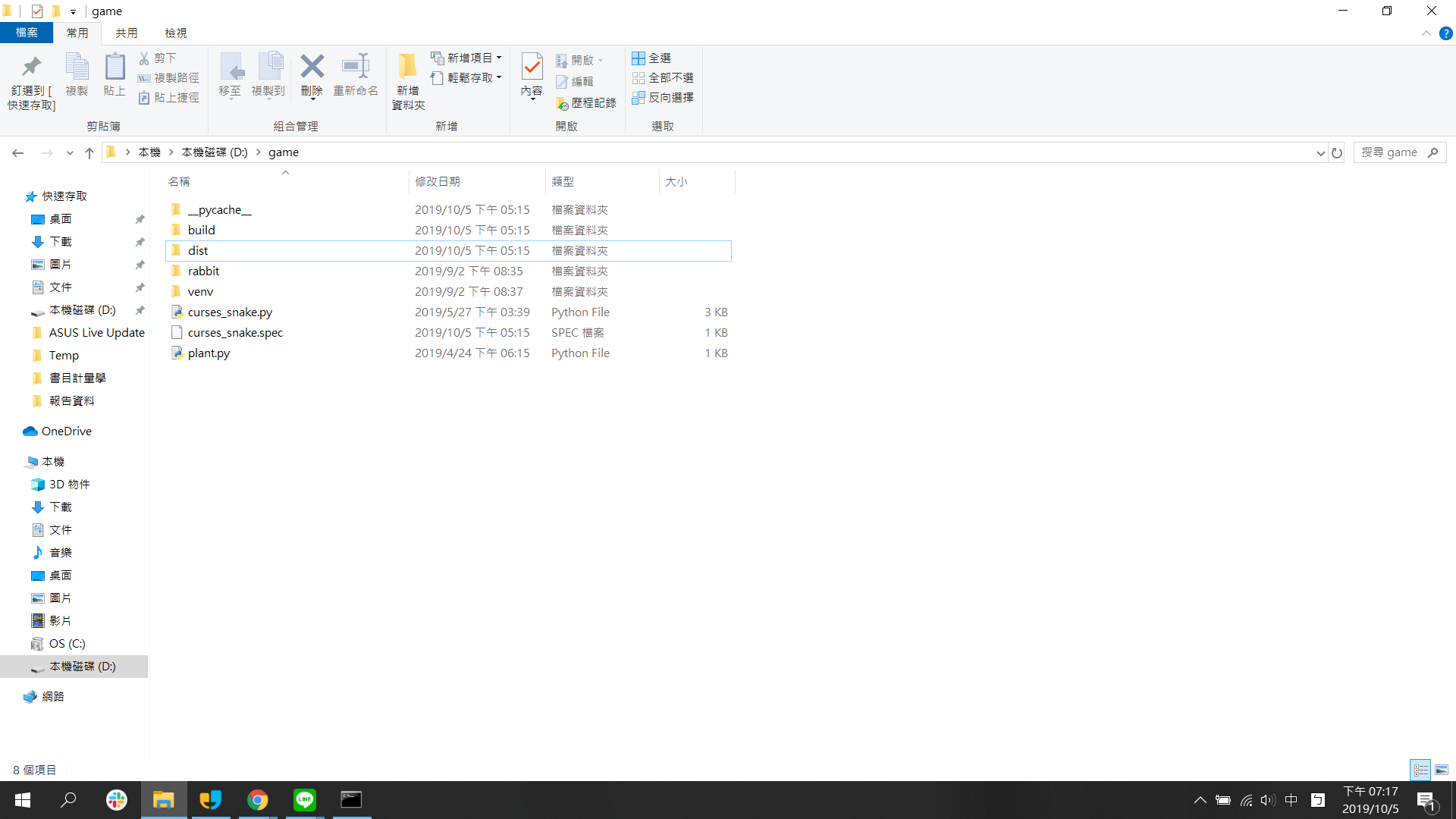Viewport: 1456px width, 819px height.
Task: Open the View (檢視) ribbon tab
Action: 175,33
